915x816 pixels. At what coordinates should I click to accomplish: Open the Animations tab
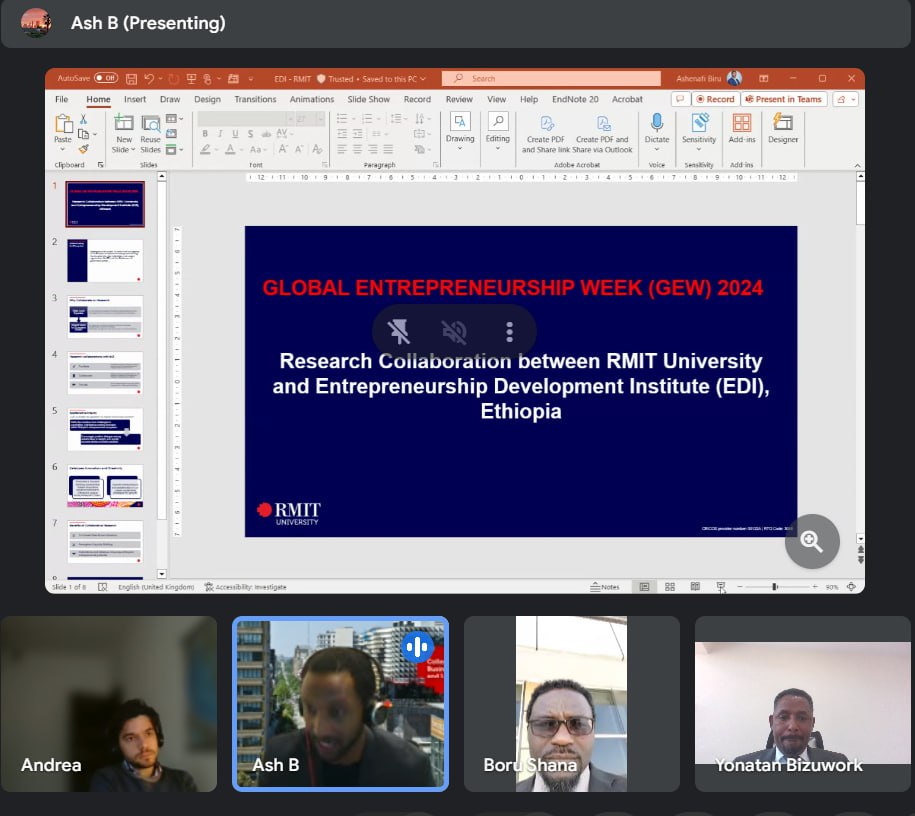(312, 99)
